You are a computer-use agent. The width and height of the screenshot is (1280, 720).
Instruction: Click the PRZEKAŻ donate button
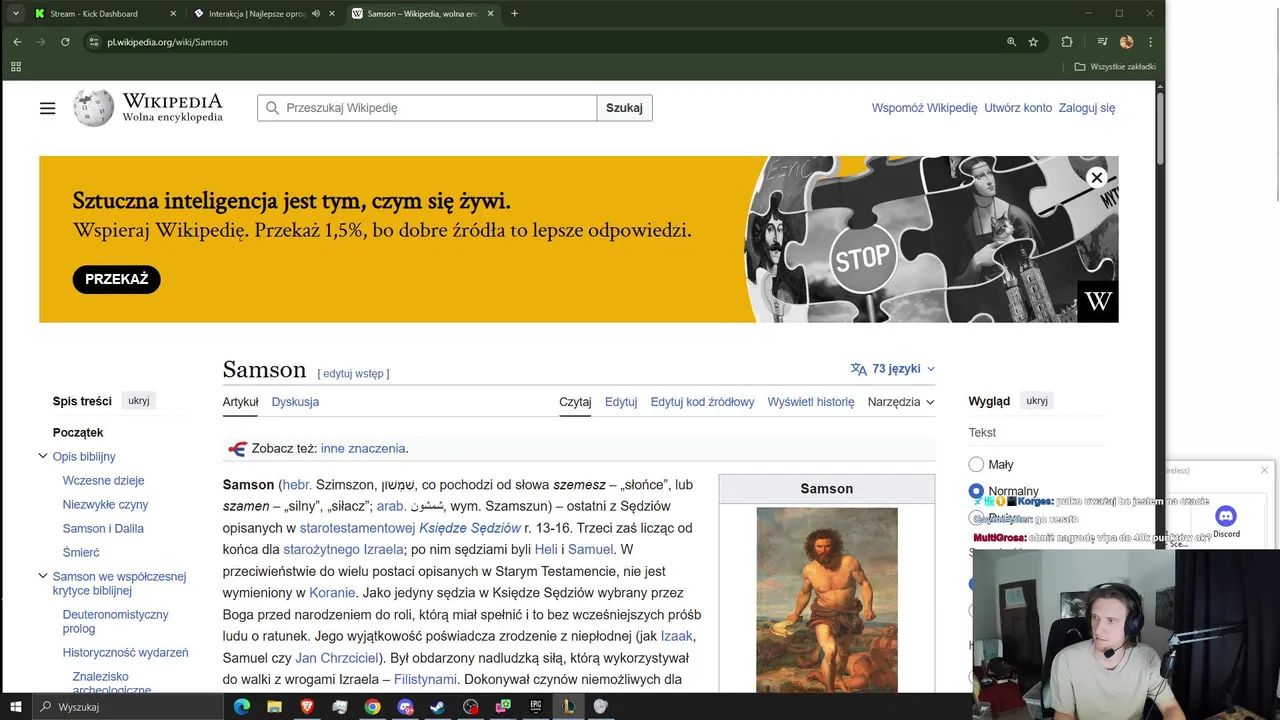[116, 279]
